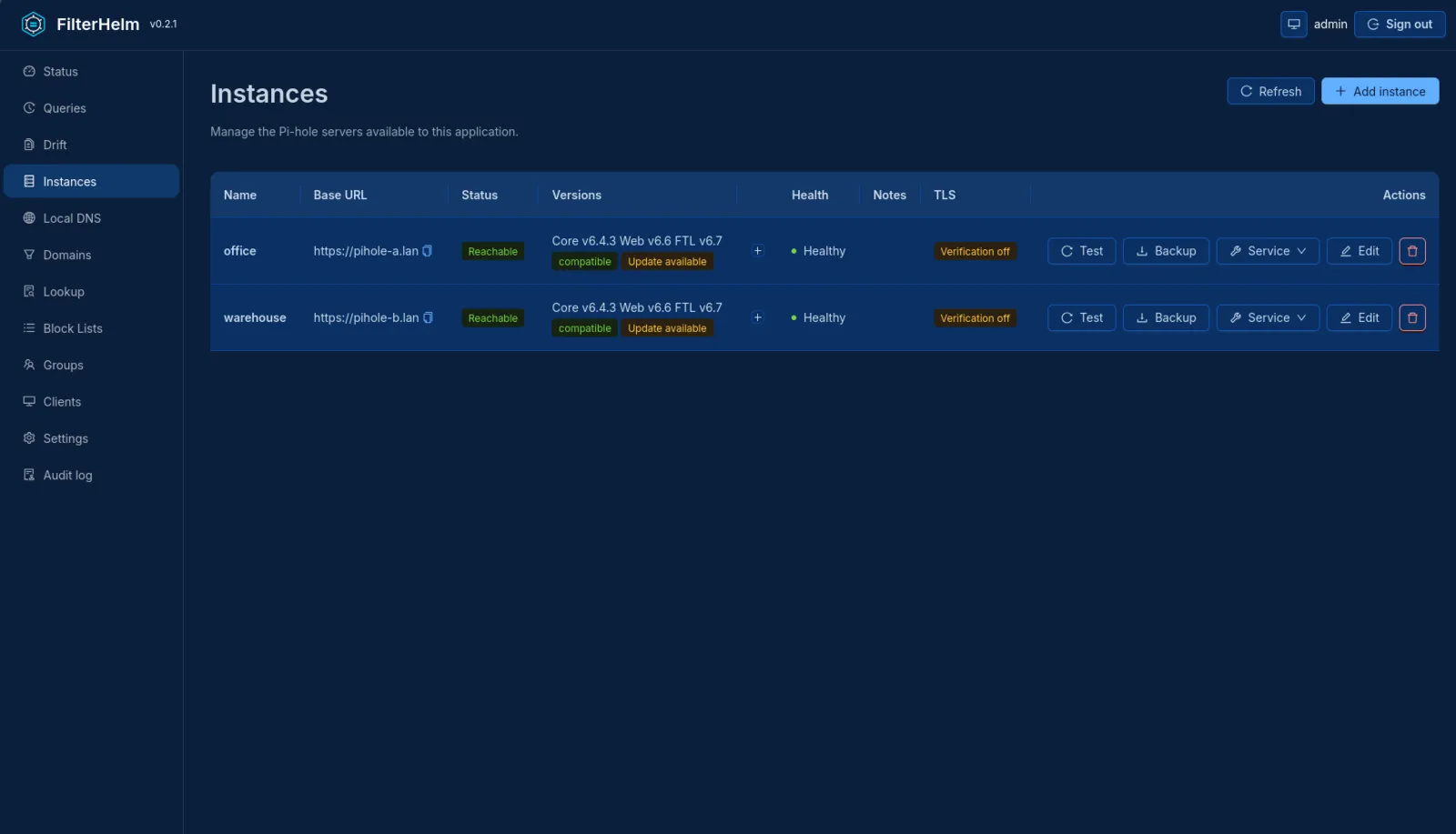Sign out of the admin account

pyautogui.click(x=1400, y=25)
